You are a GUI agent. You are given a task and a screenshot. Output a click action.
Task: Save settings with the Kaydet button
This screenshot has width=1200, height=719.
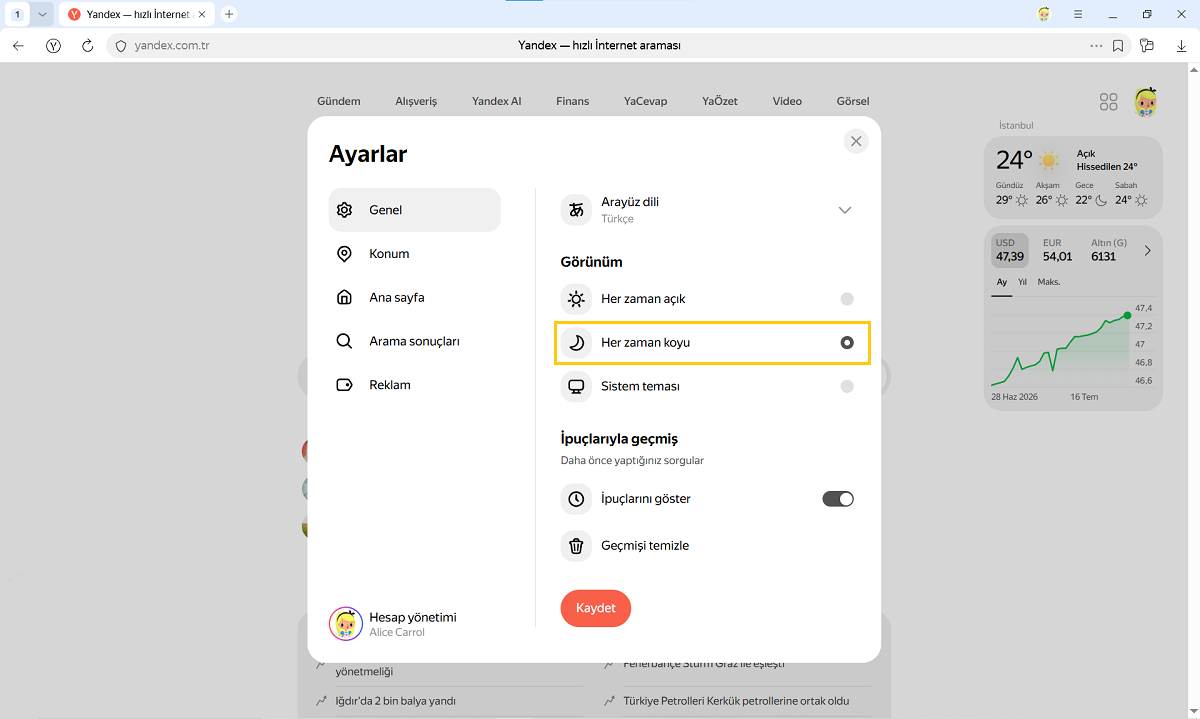pos(596,608)
